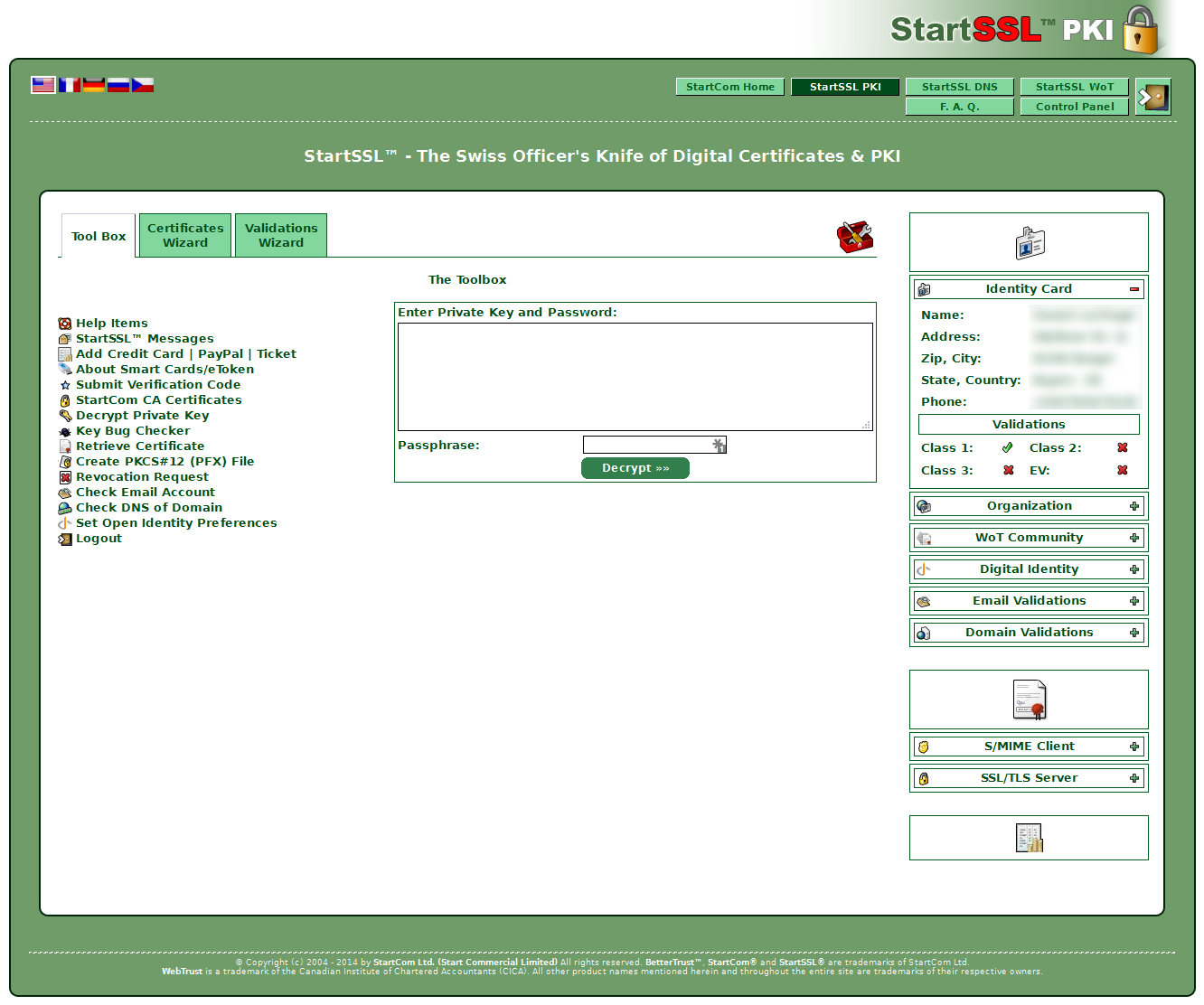
Task: Open the Create PKCS#12 (PFX) File link
Action: tap(165, 462)
